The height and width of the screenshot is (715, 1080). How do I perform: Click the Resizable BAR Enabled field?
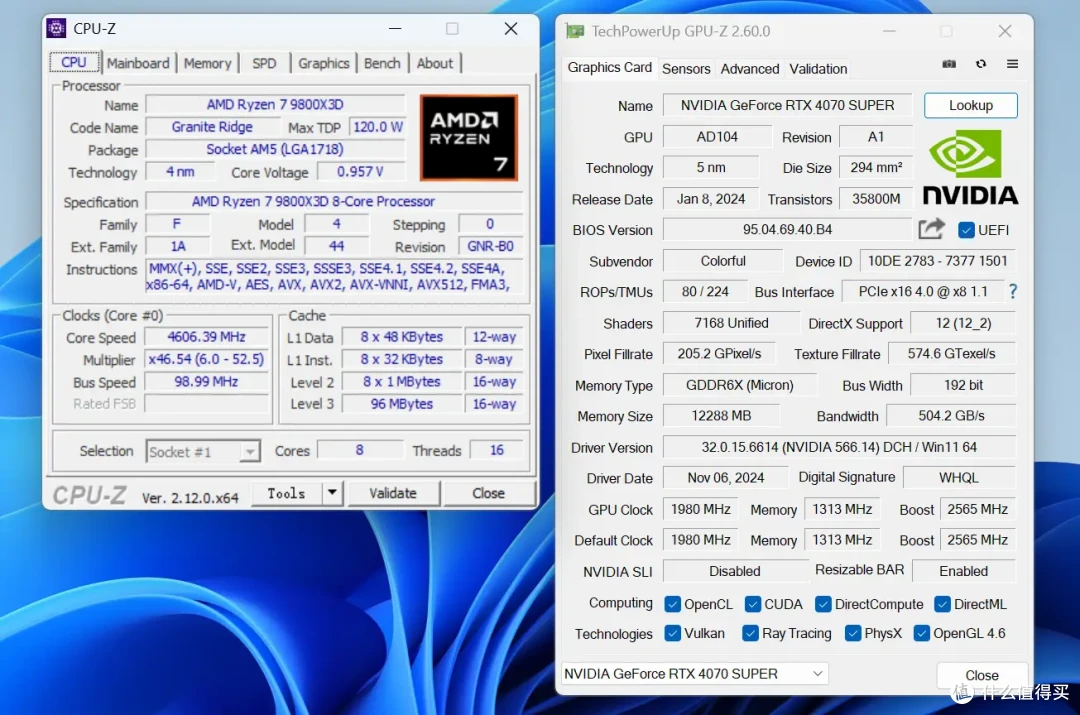tap(964, 571)
